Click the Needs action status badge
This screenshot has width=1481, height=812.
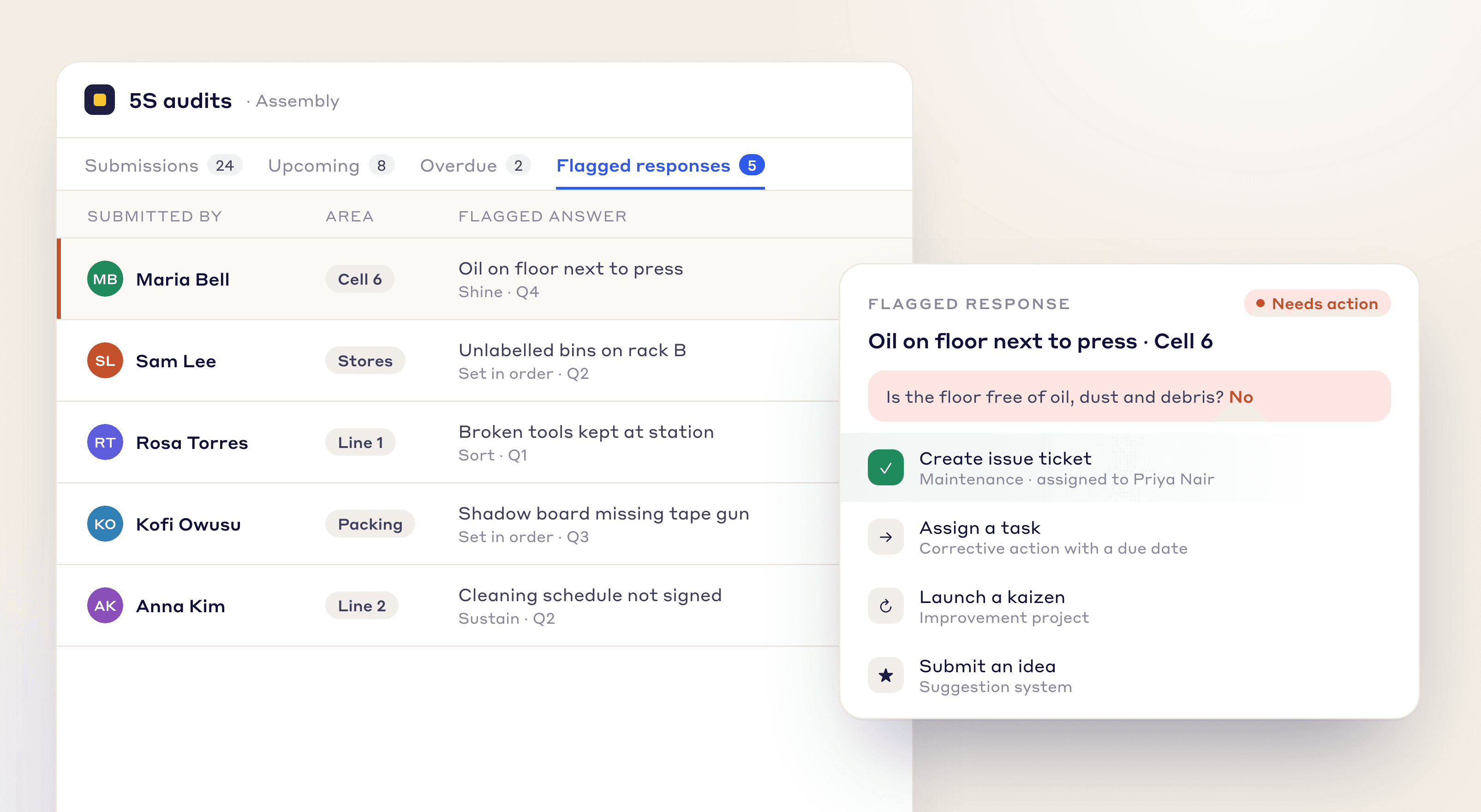[x=1317, y=303]
